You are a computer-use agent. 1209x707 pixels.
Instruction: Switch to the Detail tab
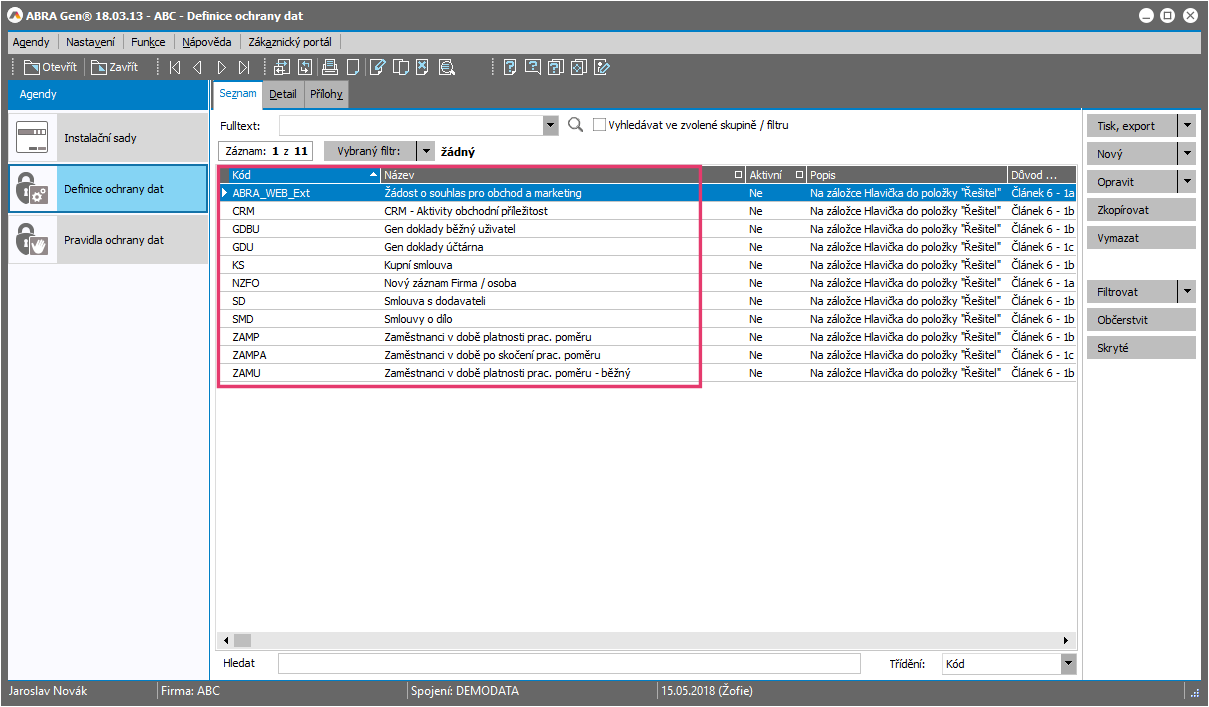pos(283,95)
